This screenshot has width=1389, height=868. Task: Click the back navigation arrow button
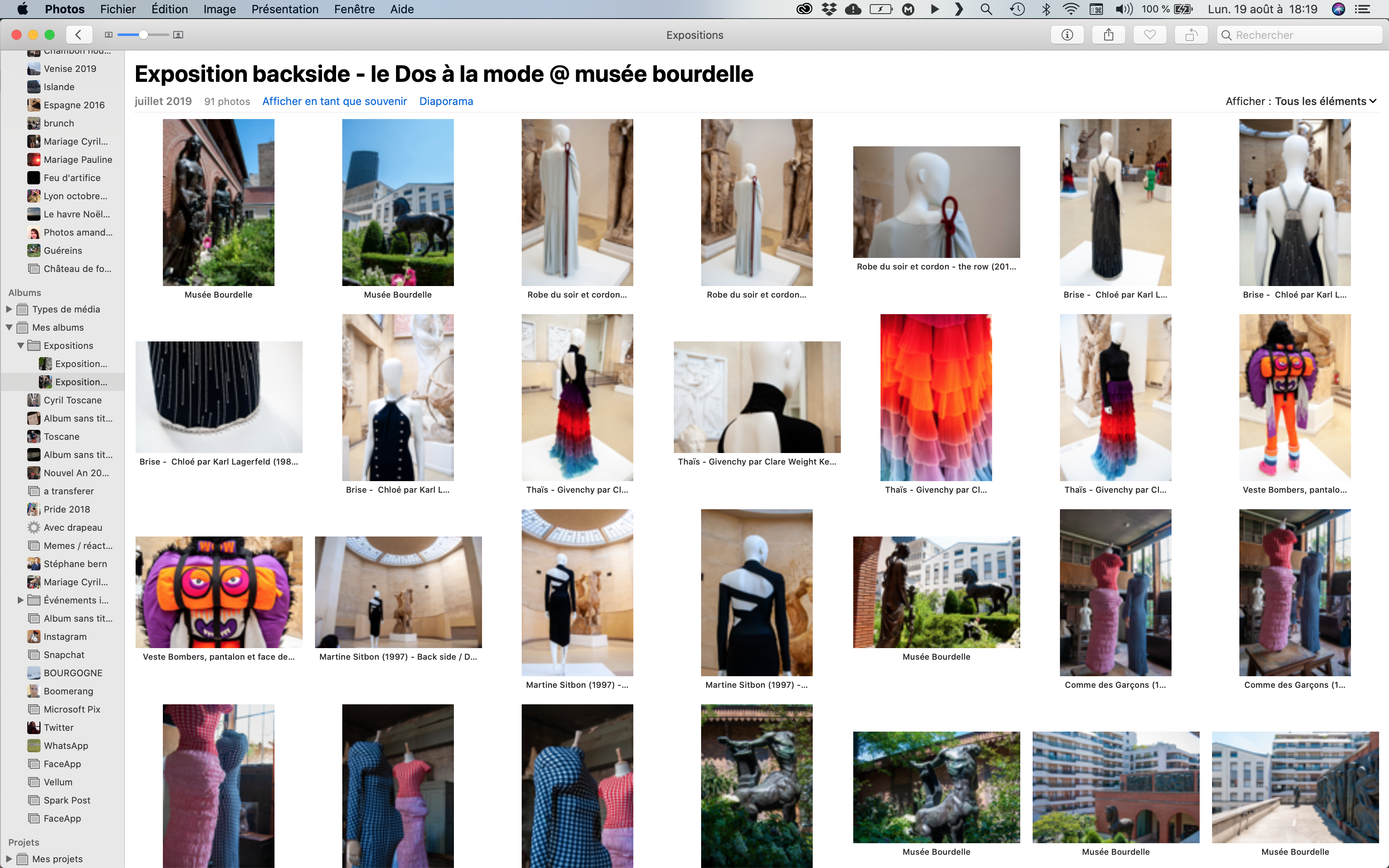(79, 35)
